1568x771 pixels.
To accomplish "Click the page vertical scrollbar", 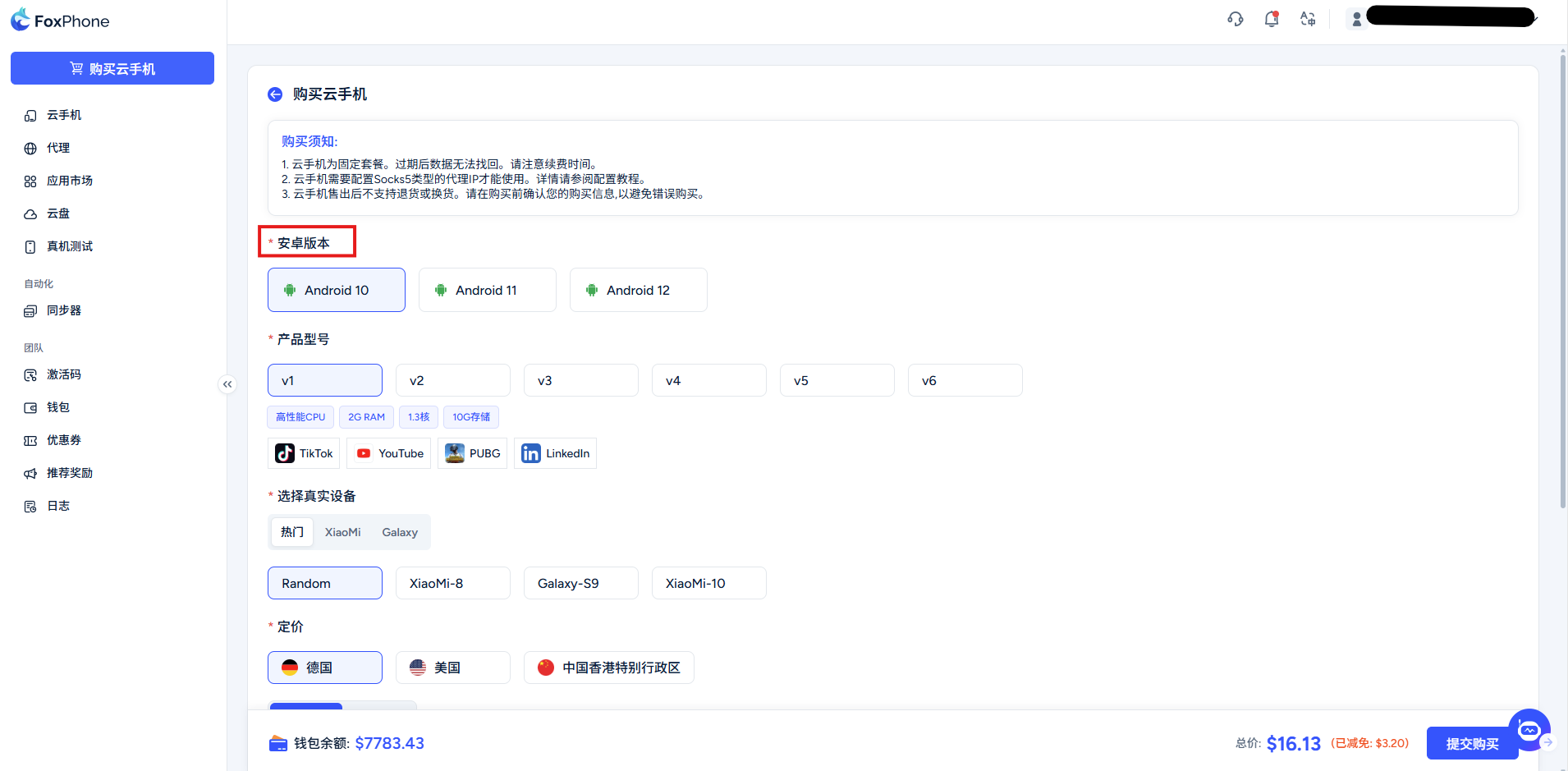I will (x=1562, y=279).
